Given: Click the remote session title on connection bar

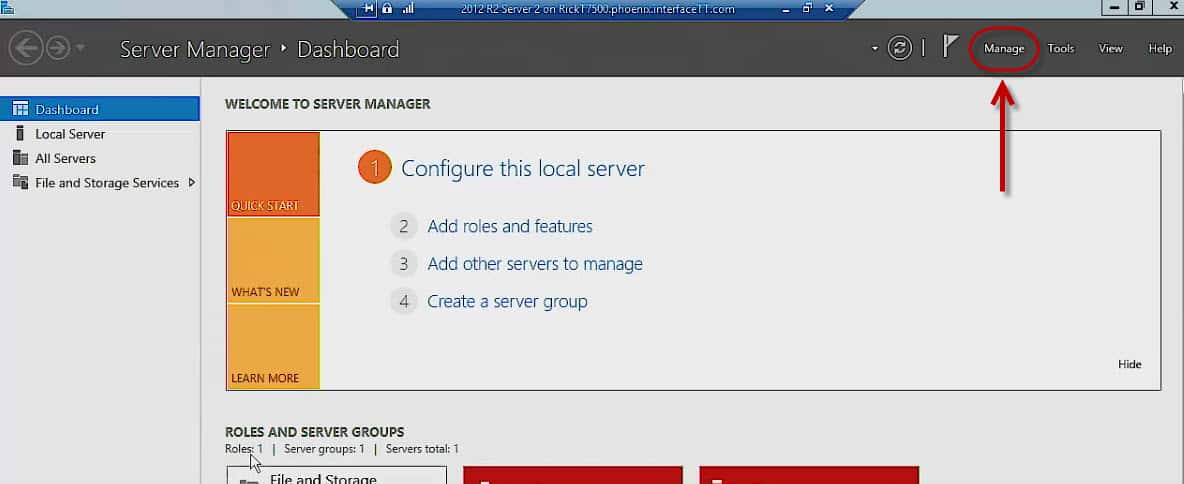Looking at the screenshot, I should 597,9.
